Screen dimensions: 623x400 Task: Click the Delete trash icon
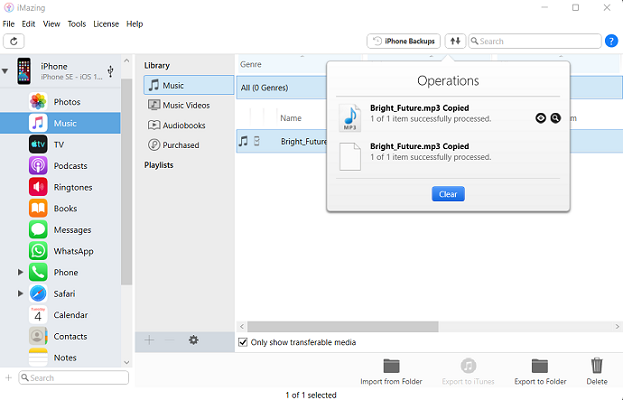[x=597, y=366]
